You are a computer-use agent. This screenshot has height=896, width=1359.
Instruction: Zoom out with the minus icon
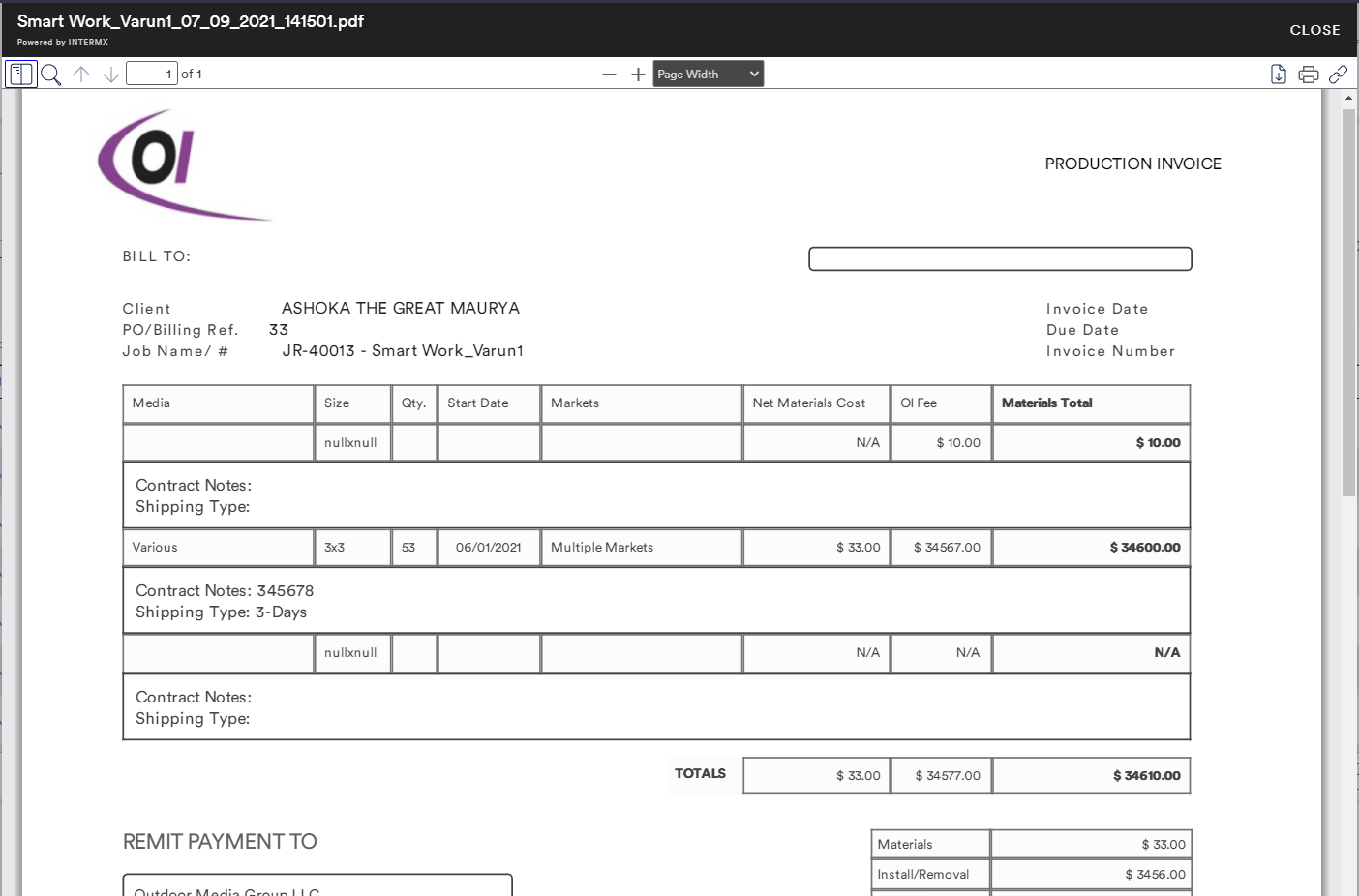tap(609, 75)
